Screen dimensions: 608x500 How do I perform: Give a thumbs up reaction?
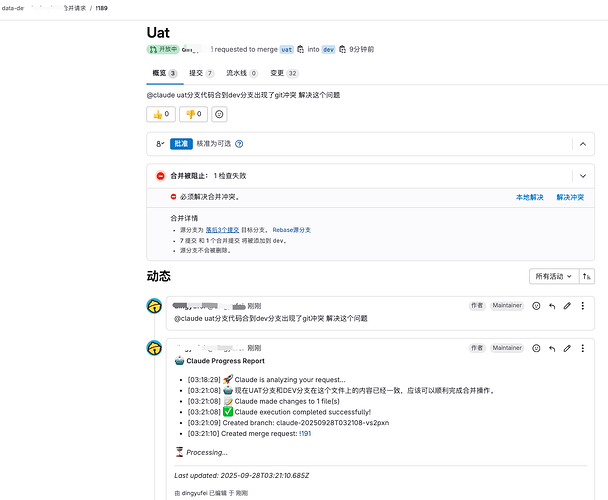[161, 114]
